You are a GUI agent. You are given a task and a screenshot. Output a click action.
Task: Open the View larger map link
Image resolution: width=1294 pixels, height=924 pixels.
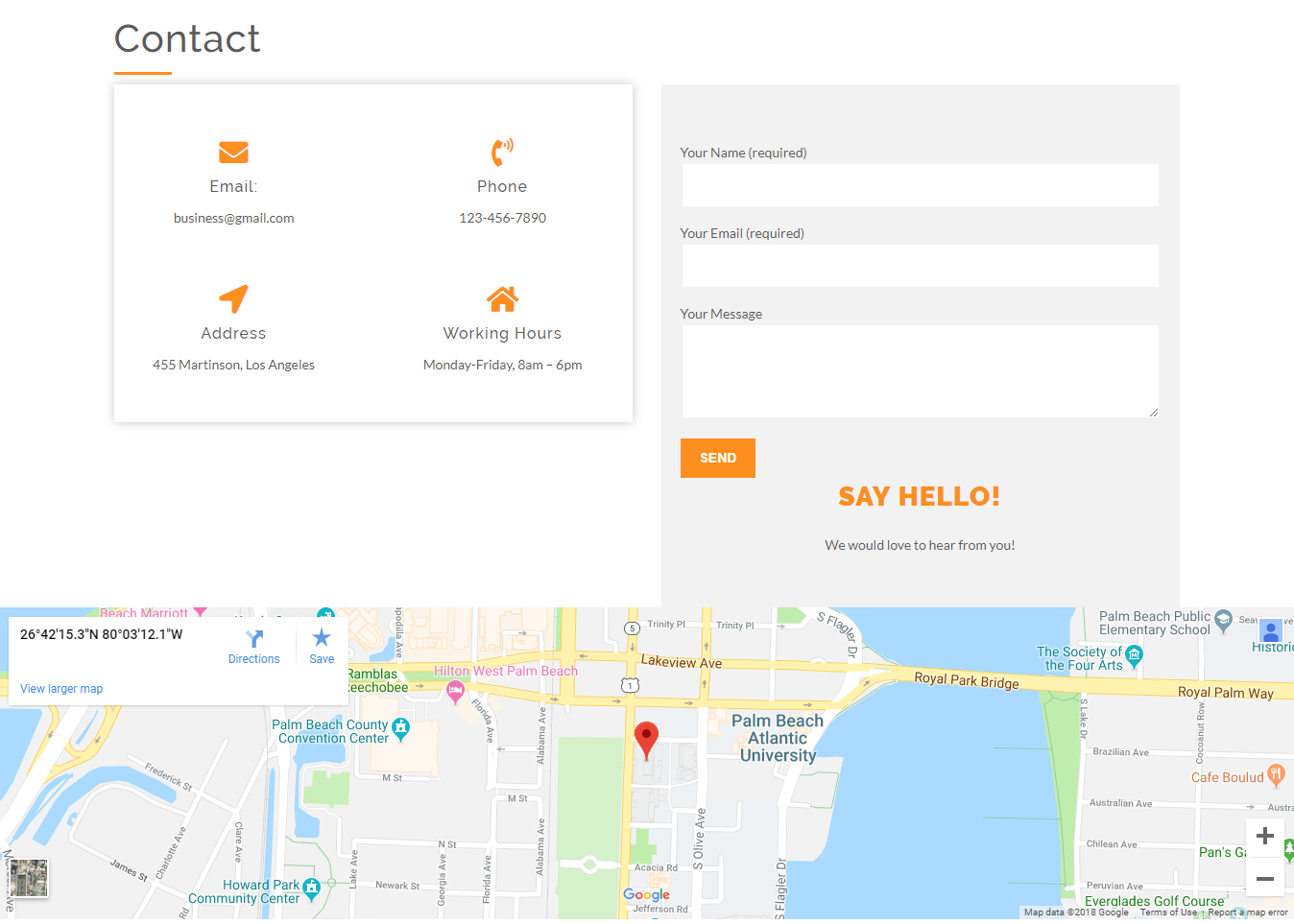pyautogui.click(x=61, y=689)
